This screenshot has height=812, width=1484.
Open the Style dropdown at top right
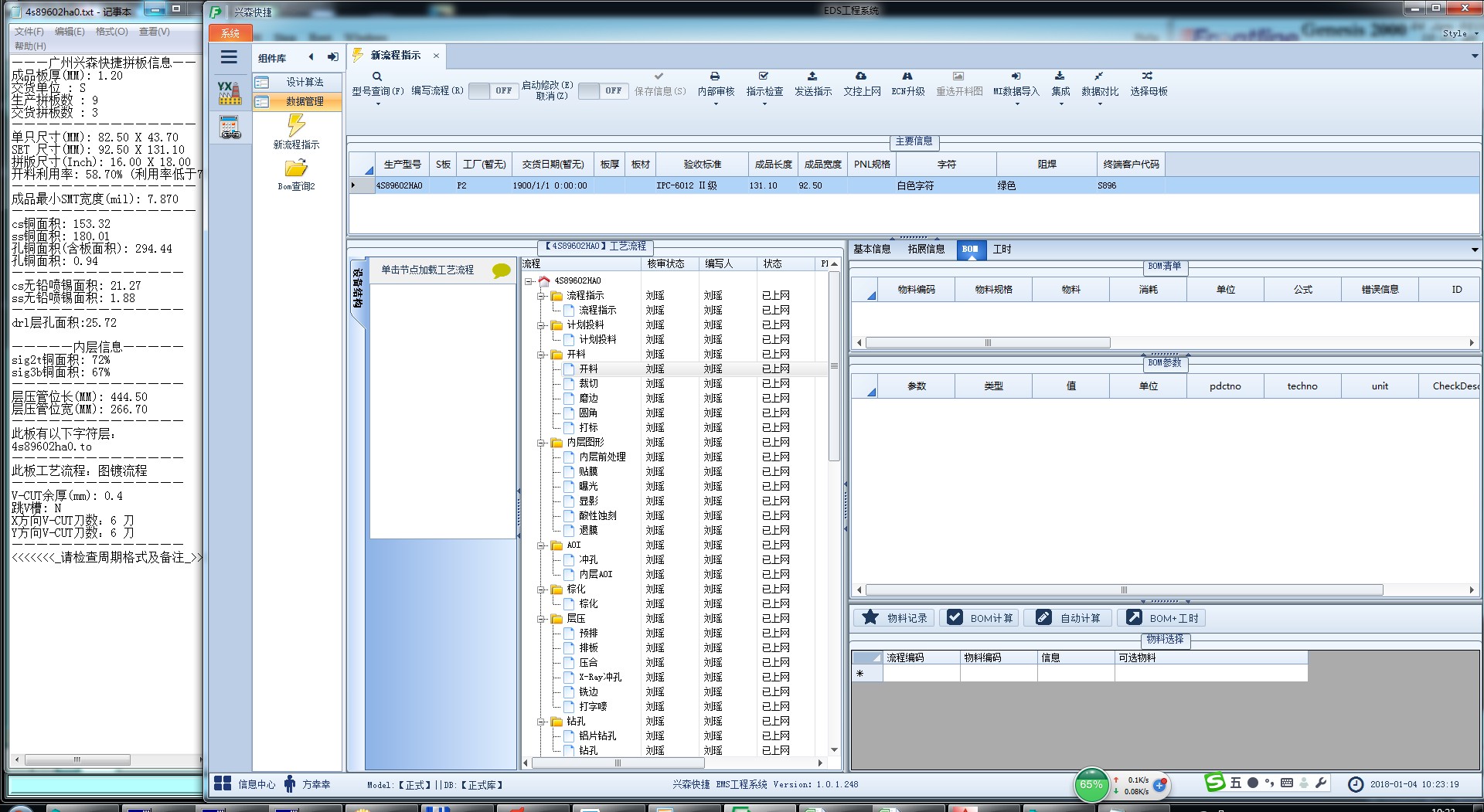click(x=1460, y=33)
